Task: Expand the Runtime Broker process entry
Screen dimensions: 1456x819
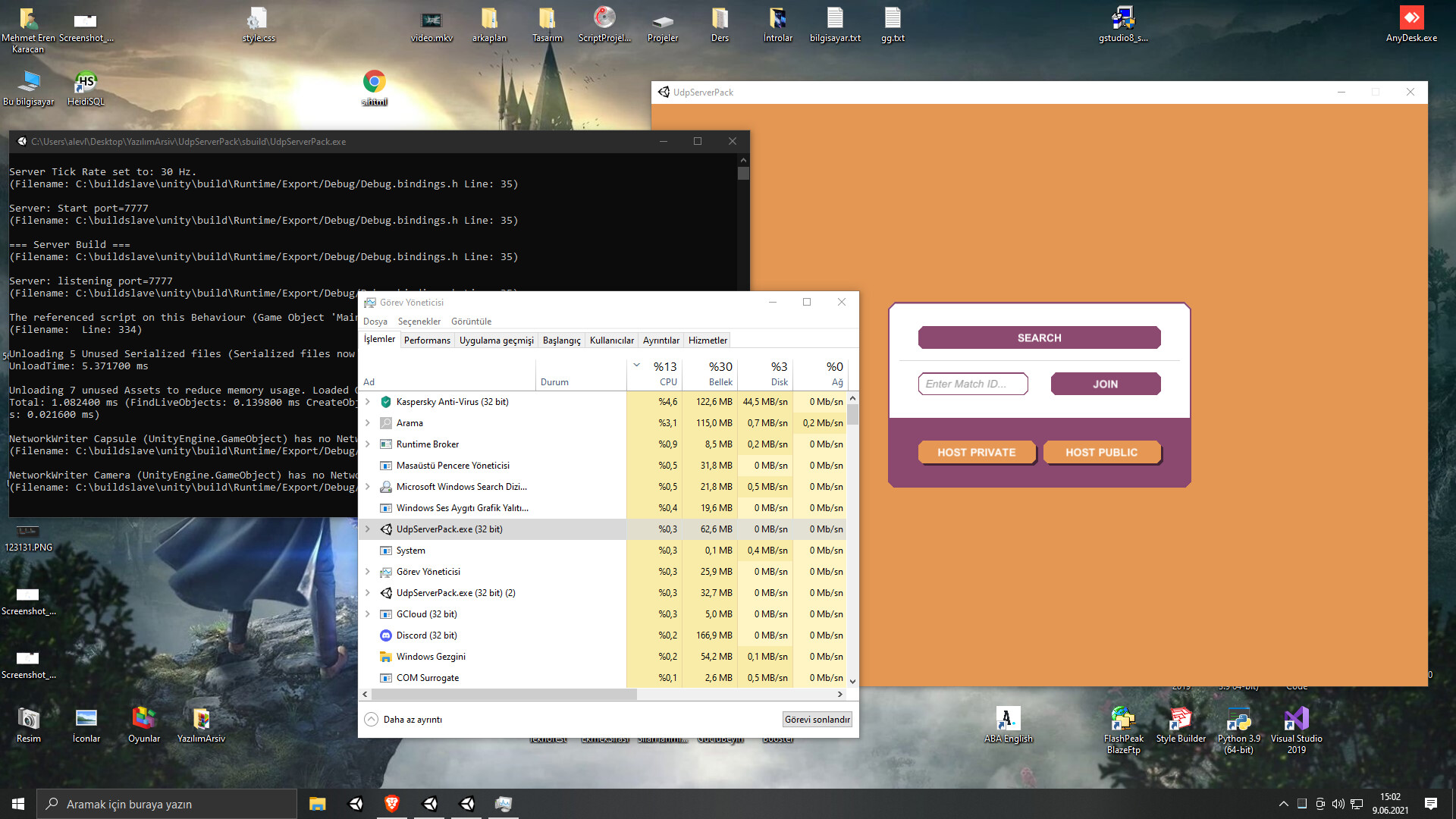Action: coord(368,444)
